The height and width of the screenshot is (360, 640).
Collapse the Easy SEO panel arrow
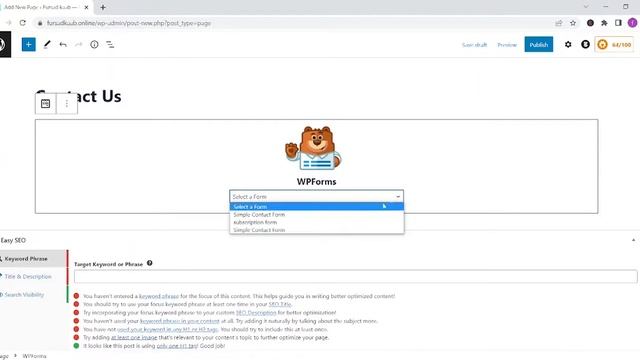[x=633, y=240]
